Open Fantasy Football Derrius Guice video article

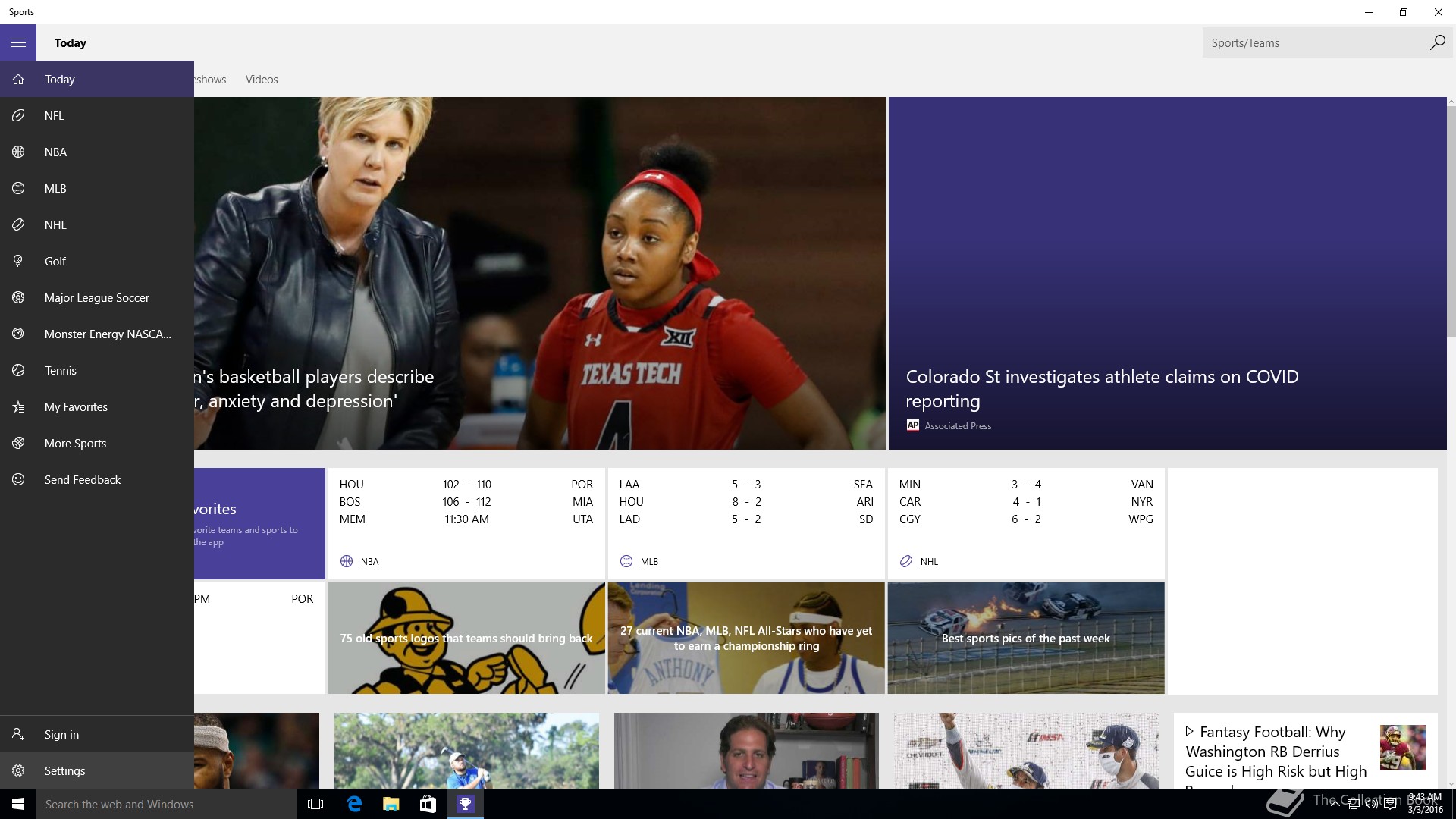pyautogui.click(x=1306, y=751)
